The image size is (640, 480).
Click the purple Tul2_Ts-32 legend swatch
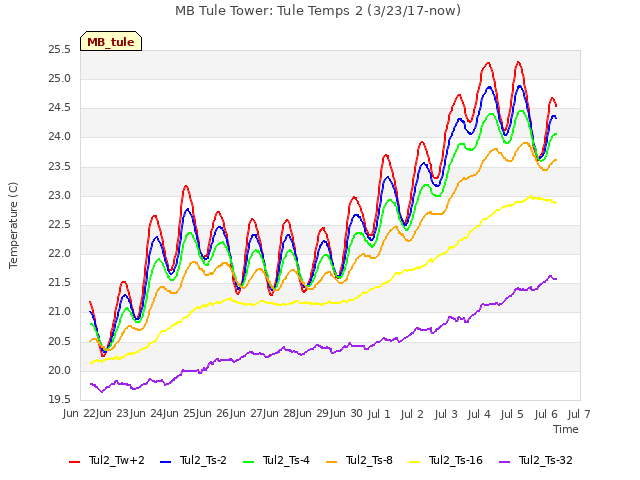pyautogui.click(x=505, y=462)
